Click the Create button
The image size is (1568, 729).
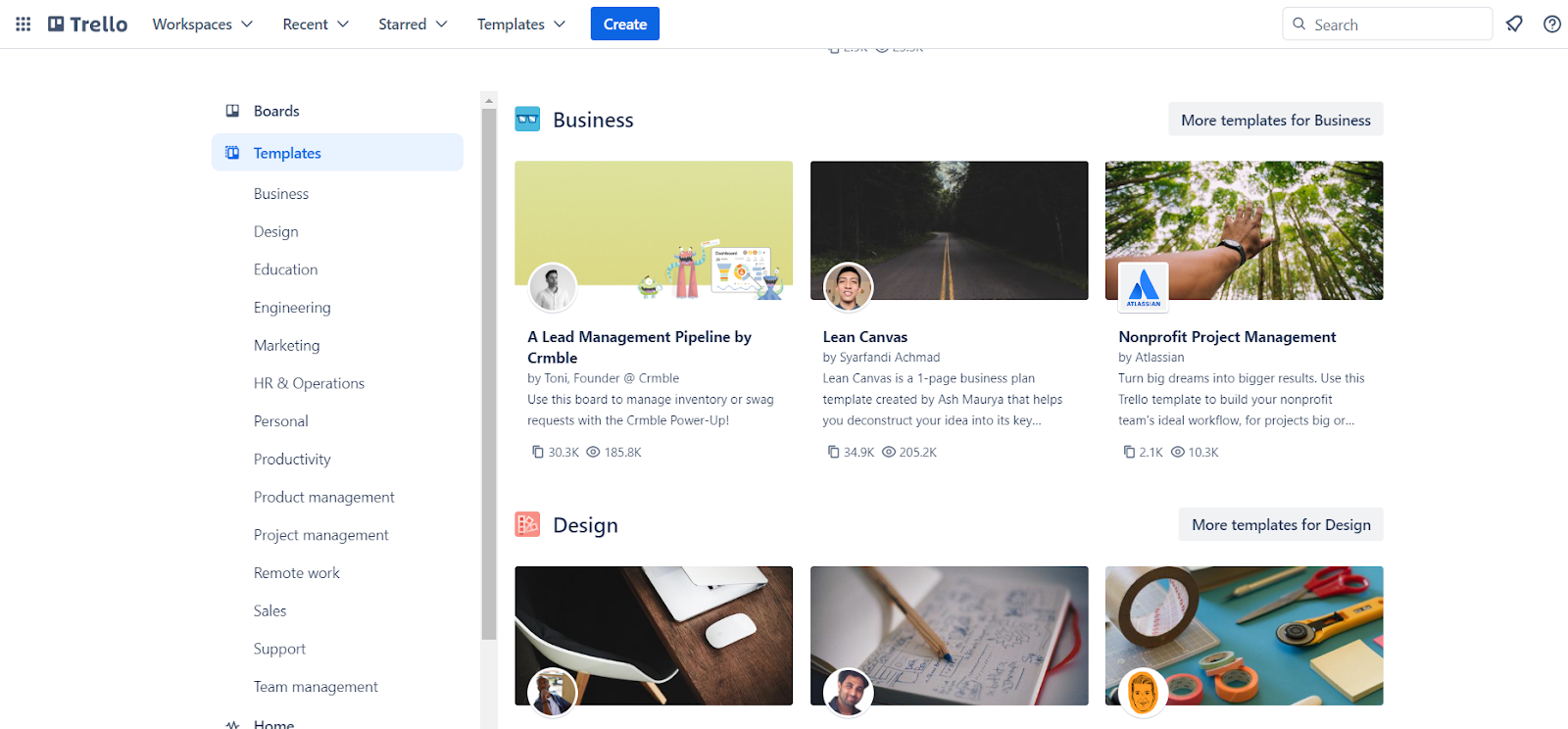(x=625, y=24)
